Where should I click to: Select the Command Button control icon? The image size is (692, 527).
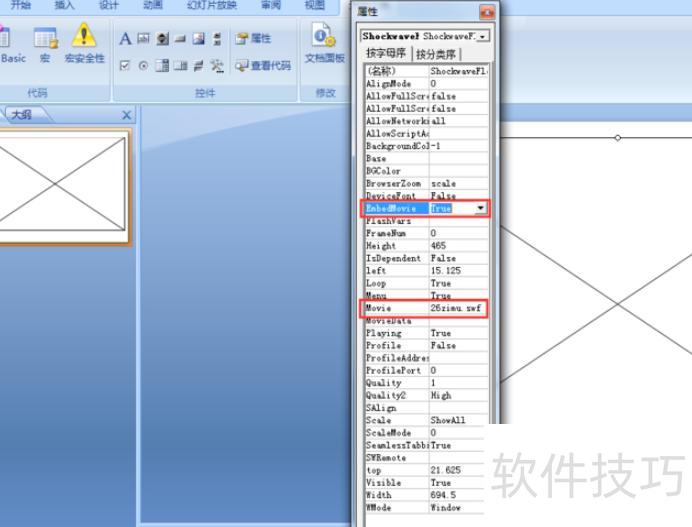[180, 39]
